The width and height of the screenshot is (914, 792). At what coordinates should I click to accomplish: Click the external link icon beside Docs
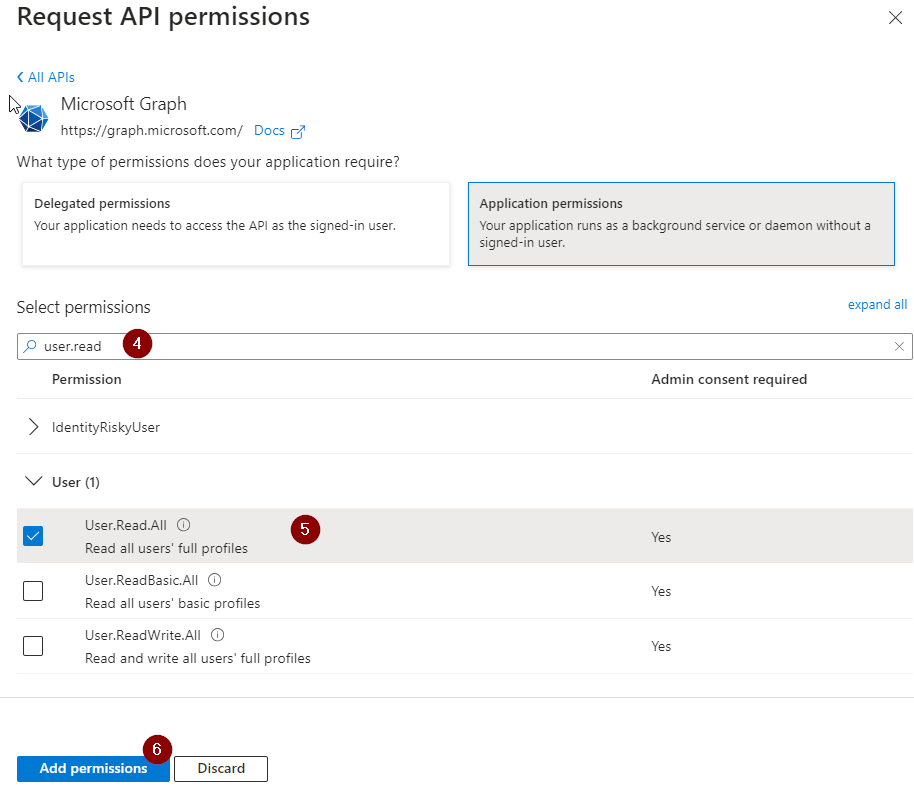[297, 131]
